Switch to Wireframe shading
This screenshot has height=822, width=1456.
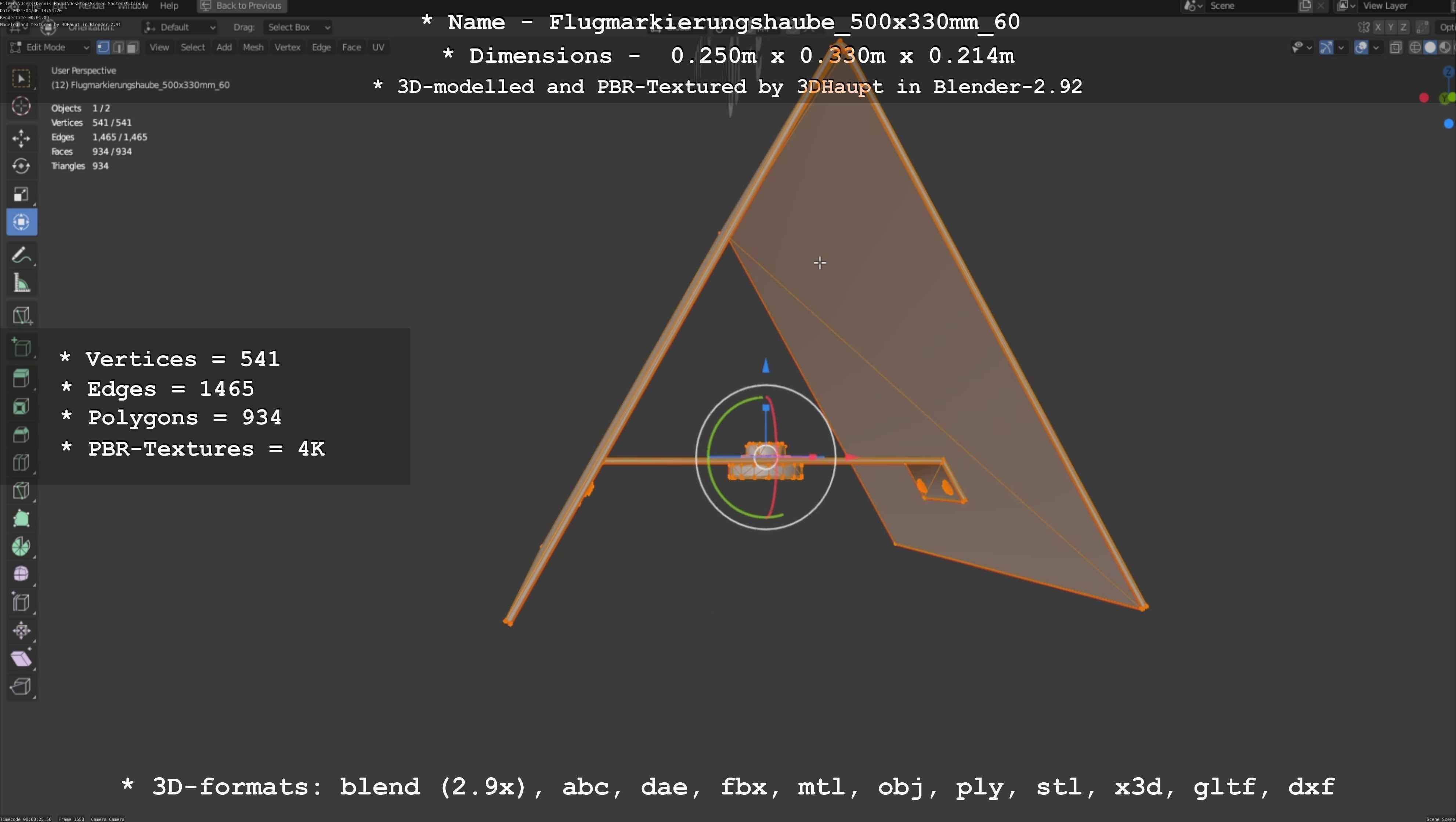click(1415, 47)
